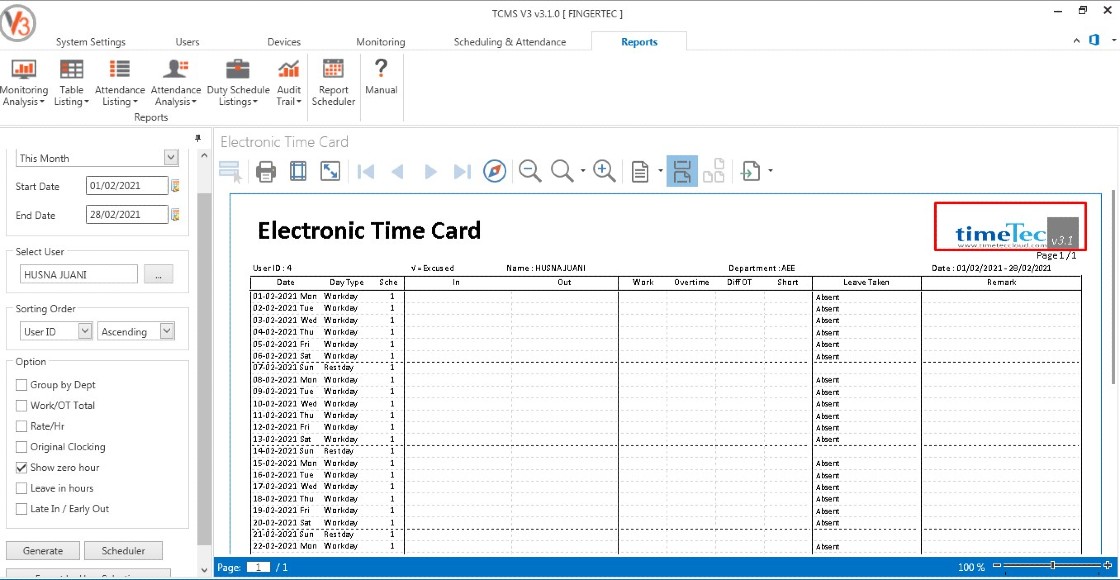Screen dimensions: 1120x580
Task: Switch to the Users tab
Action: click(x=187, y=42)
